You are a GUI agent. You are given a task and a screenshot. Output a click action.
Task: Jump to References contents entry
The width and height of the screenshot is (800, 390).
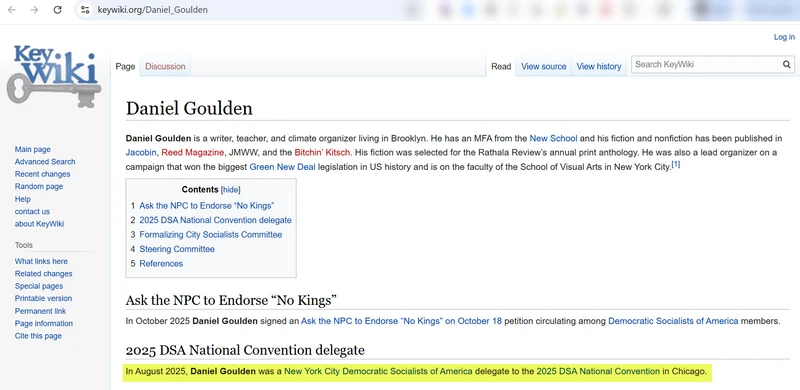pos(161,263)
